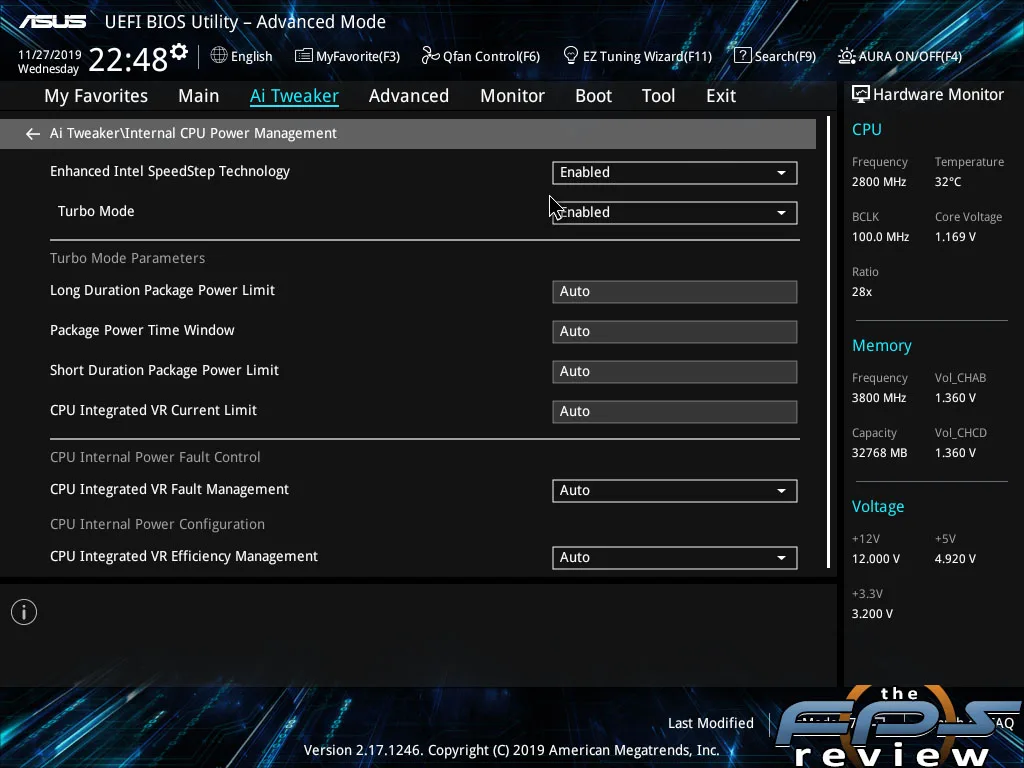This screenshot has width=1024, height=768.
Task: Click the Vol_CHAB voltage value
Action: pos(955,397)
